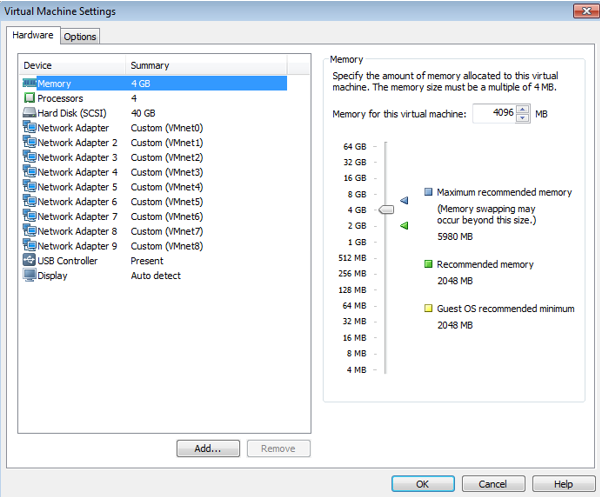
Task: Select the Hard Disk (SCSI) icon
Action: tap(28, 113)
